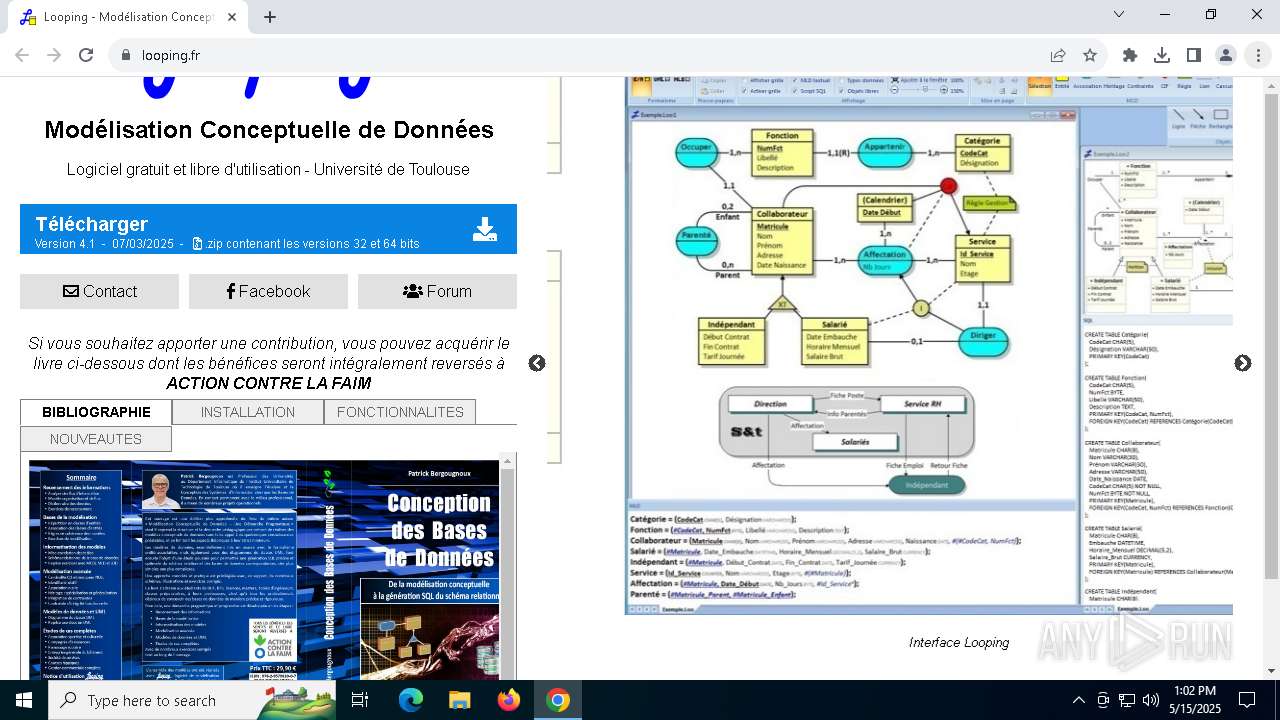
Task: Select the Looping - Modélisation browser tab
Action: click(x=127, y=17)
